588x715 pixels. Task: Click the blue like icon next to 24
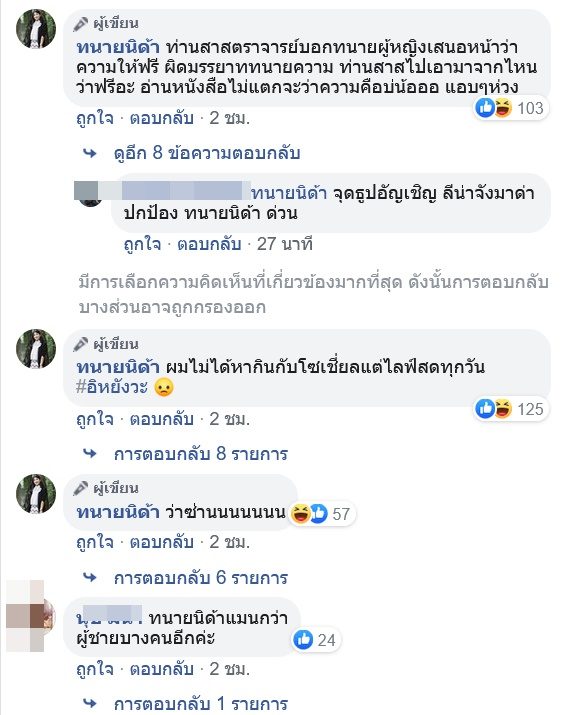[x=303, y=640]
